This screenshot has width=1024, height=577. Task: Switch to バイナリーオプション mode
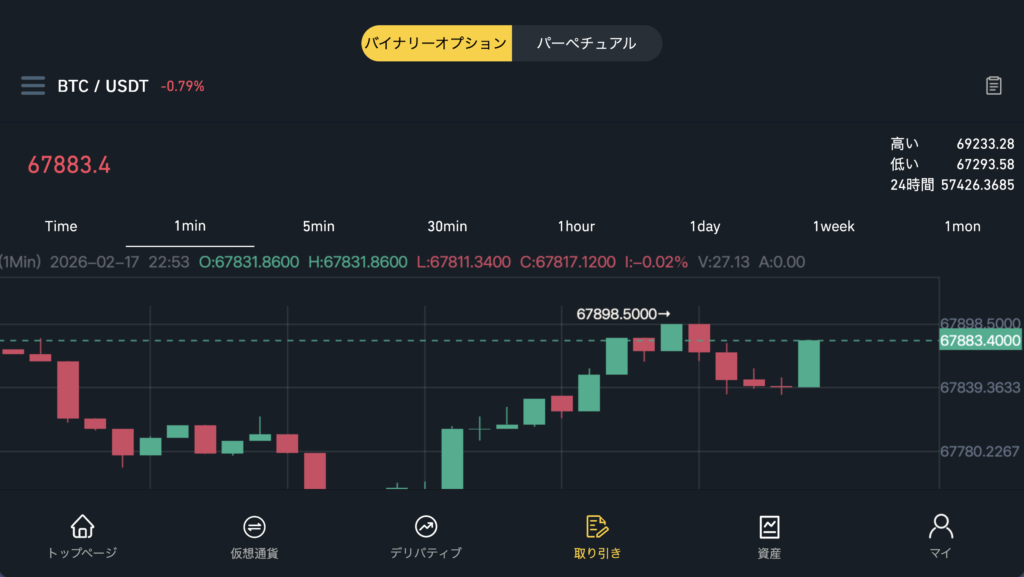(x=436, y=44)
